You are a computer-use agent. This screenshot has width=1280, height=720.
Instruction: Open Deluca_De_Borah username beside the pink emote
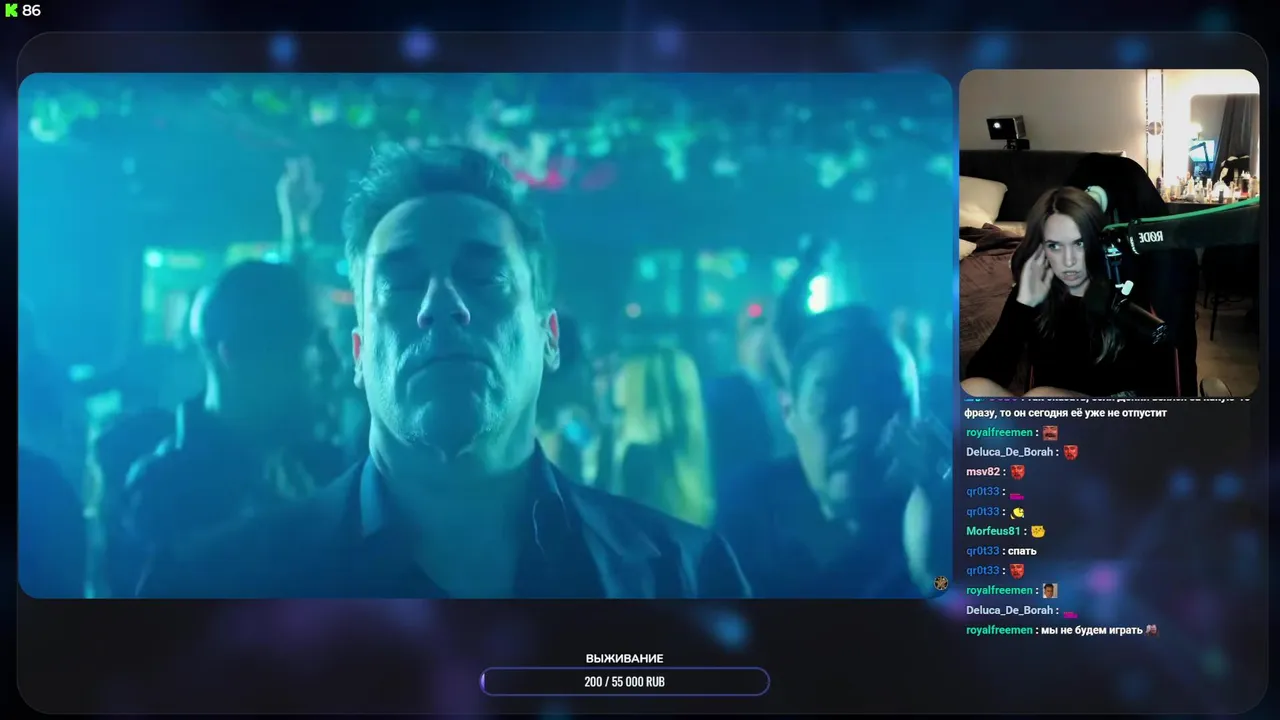click(x=1010, y=610)
